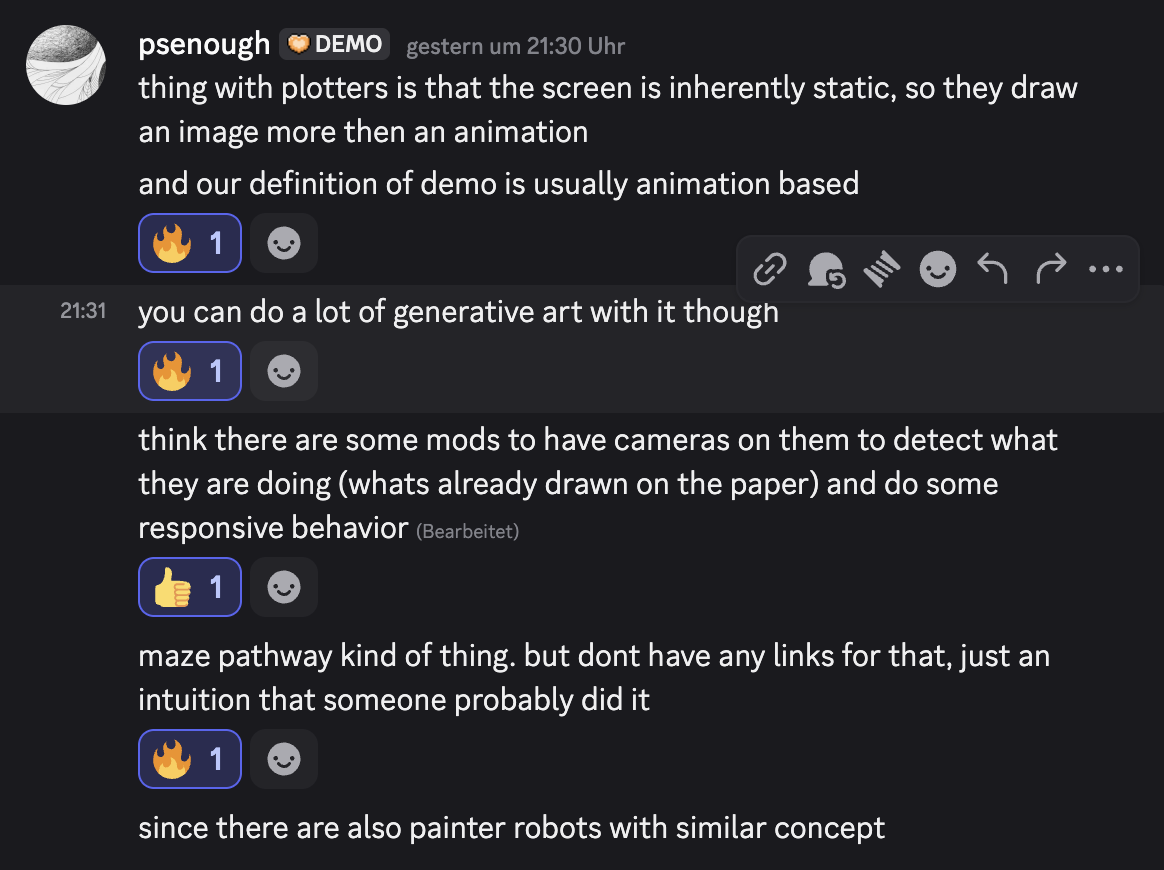Add reaction beside the thumbs up pill
1164x870 pixels.
[284, 587]
